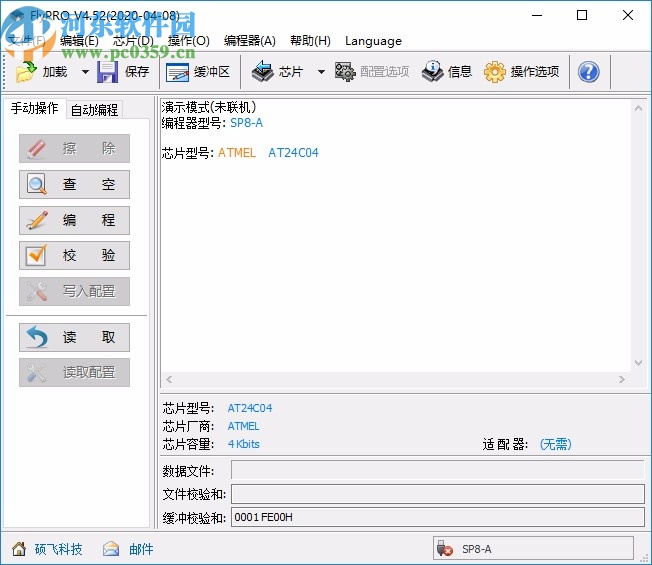The image size is (652, 565).
Task: Click the log horizontal scroll left arrow
Action: click(x=169, y=379)
